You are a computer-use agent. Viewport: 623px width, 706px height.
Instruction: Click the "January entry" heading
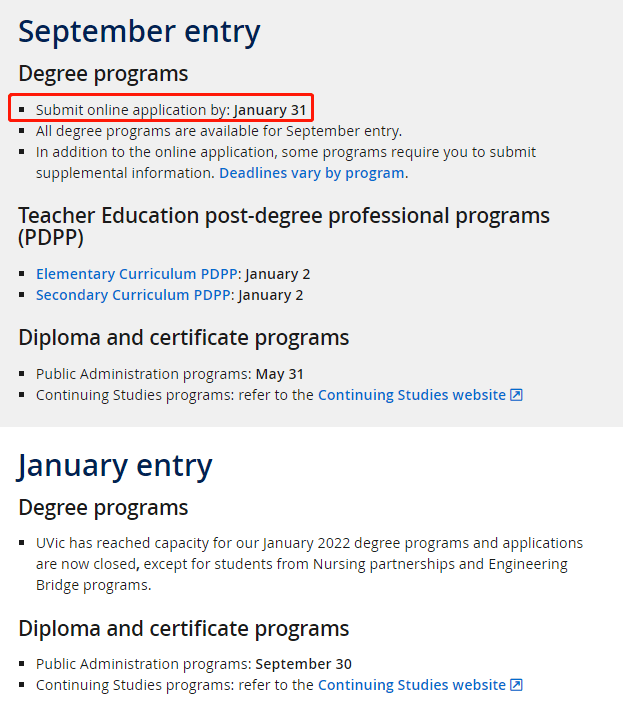115,465
